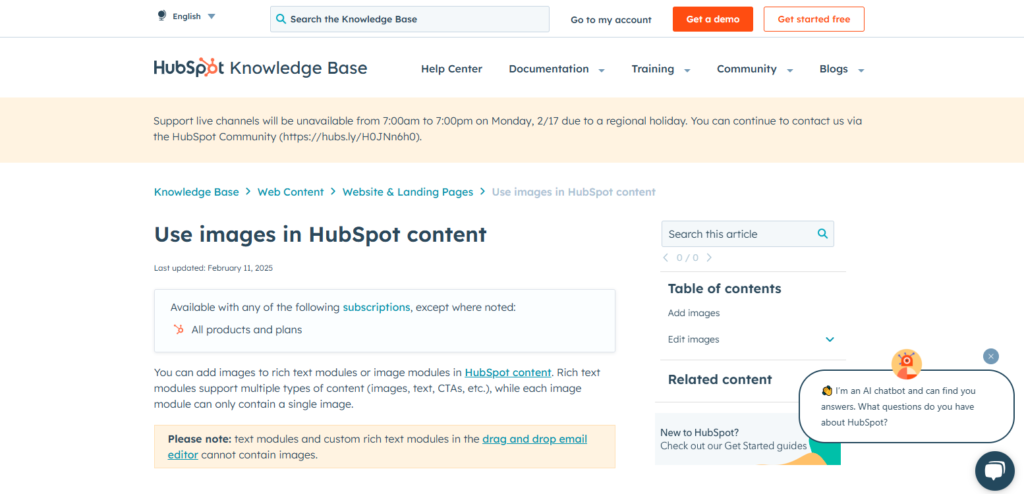Image resolution: width=1024 pixels, height=494 pixels.
Task: Click the chatbot robot avatar
Action: 906,364
